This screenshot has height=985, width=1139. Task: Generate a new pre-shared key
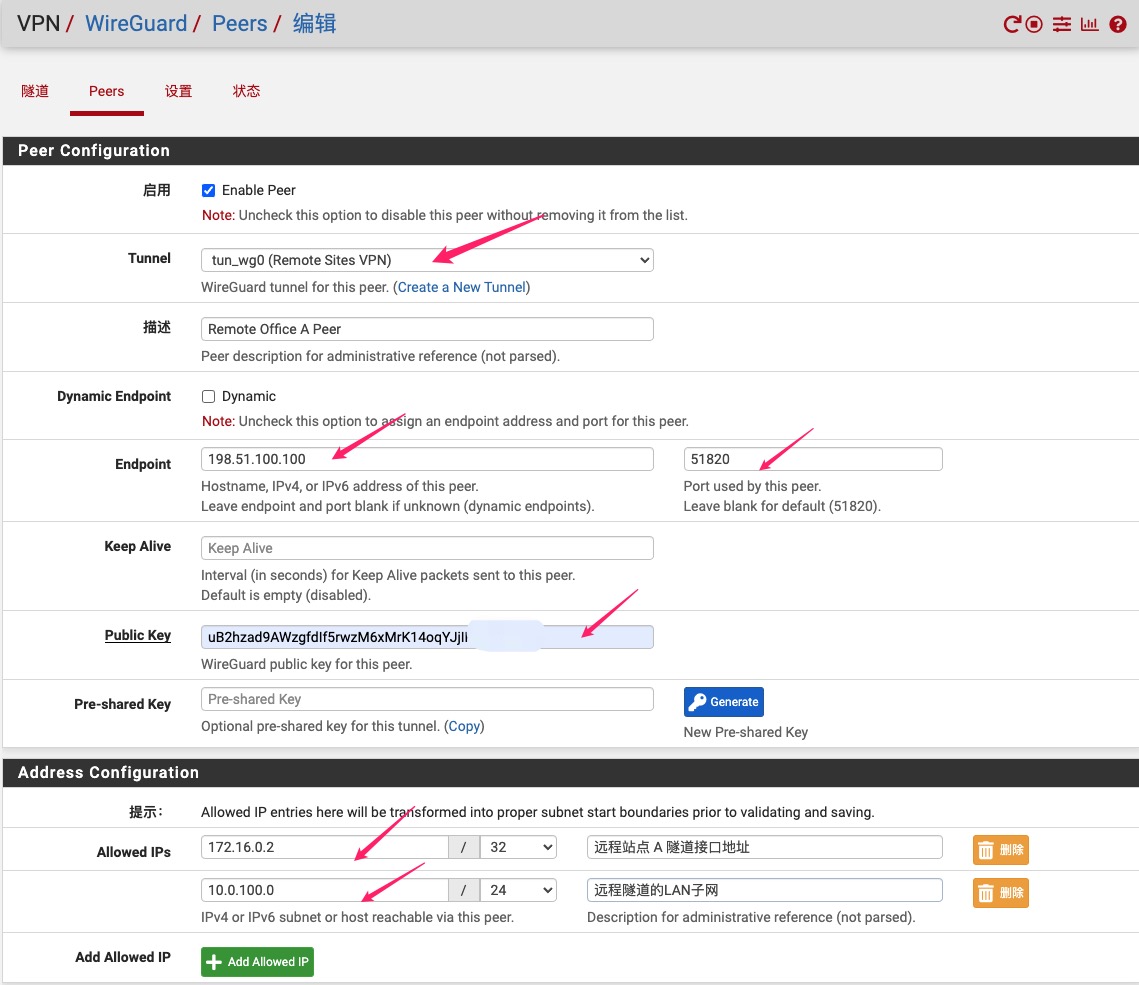pos(723,702)
